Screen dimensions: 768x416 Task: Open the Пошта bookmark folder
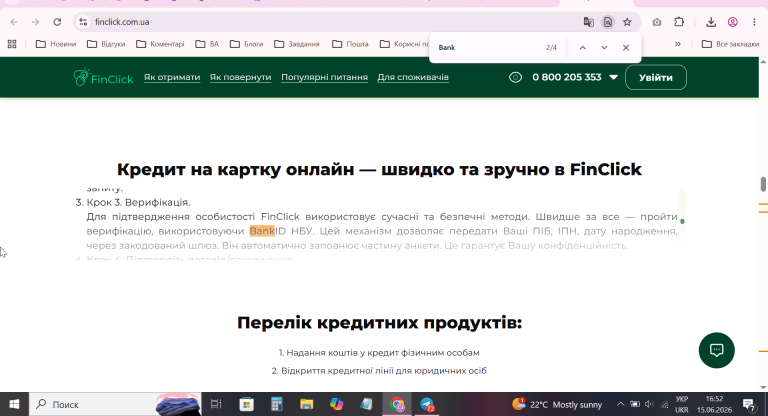350,44
